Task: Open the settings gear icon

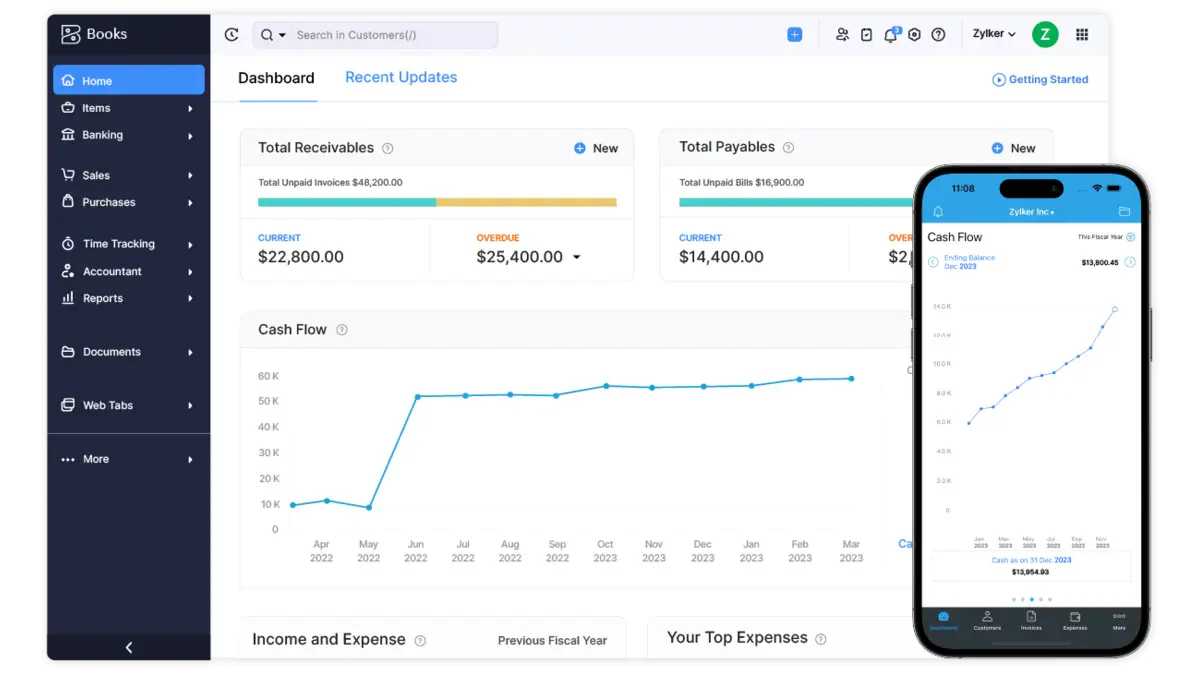Action: tap(914, 35)
